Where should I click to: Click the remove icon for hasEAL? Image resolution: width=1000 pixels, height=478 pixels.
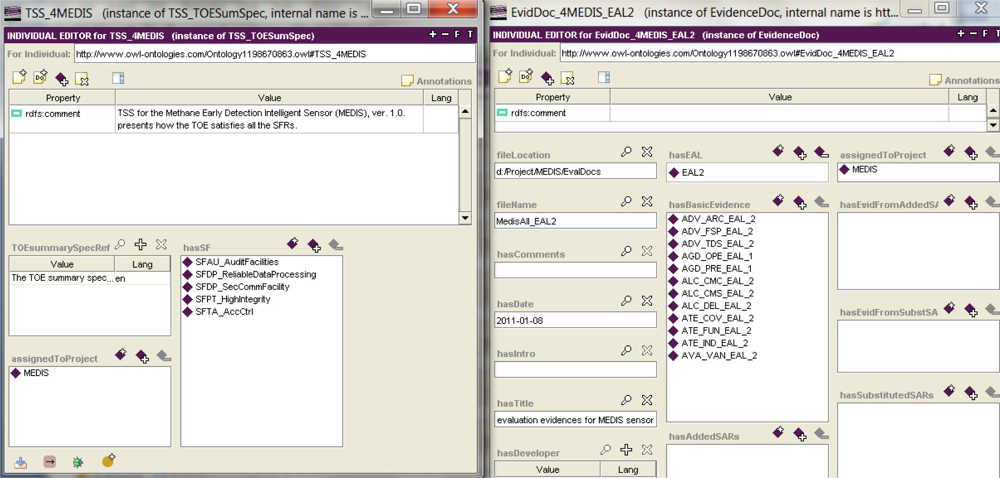click(821, 152)
